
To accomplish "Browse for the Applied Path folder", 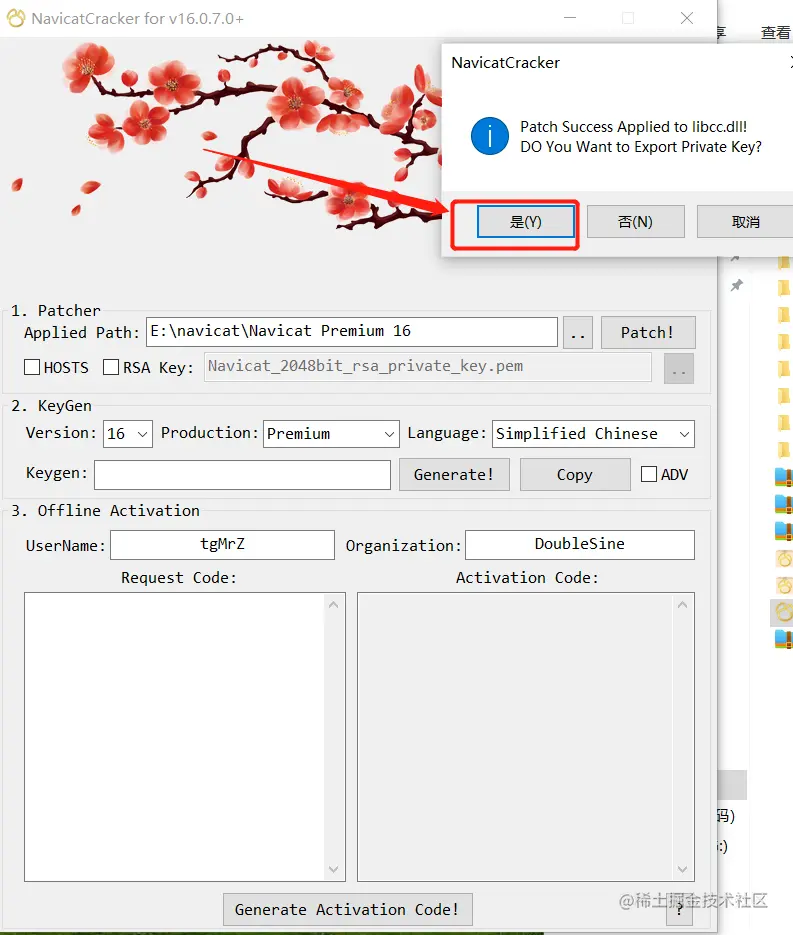I will 578,333.
